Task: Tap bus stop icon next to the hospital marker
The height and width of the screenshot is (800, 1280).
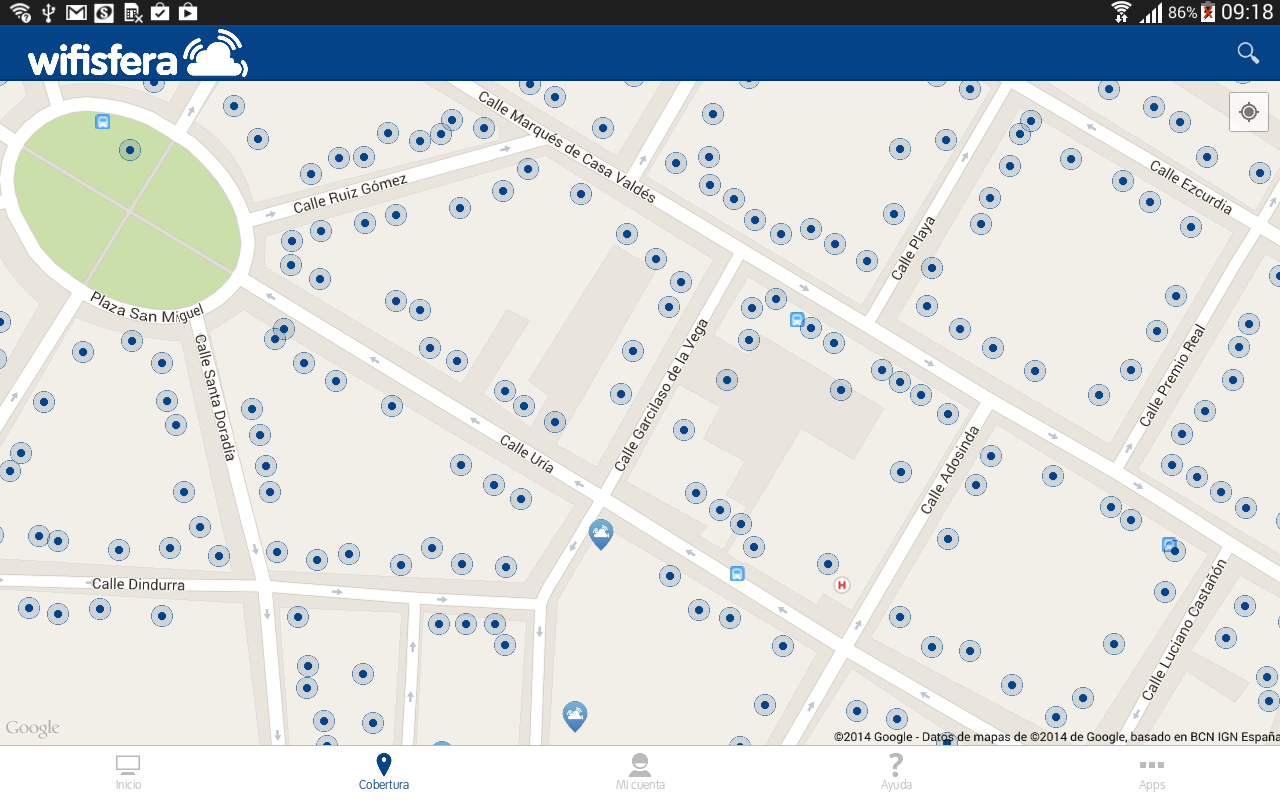Action: pos(737,574)
